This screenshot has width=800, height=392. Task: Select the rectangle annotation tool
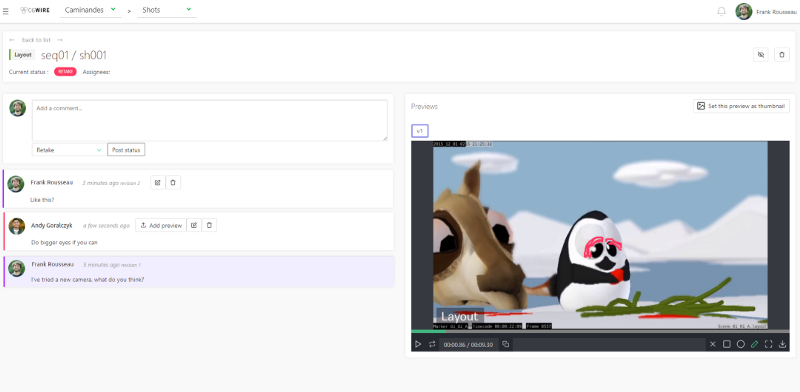pos(727,345)
